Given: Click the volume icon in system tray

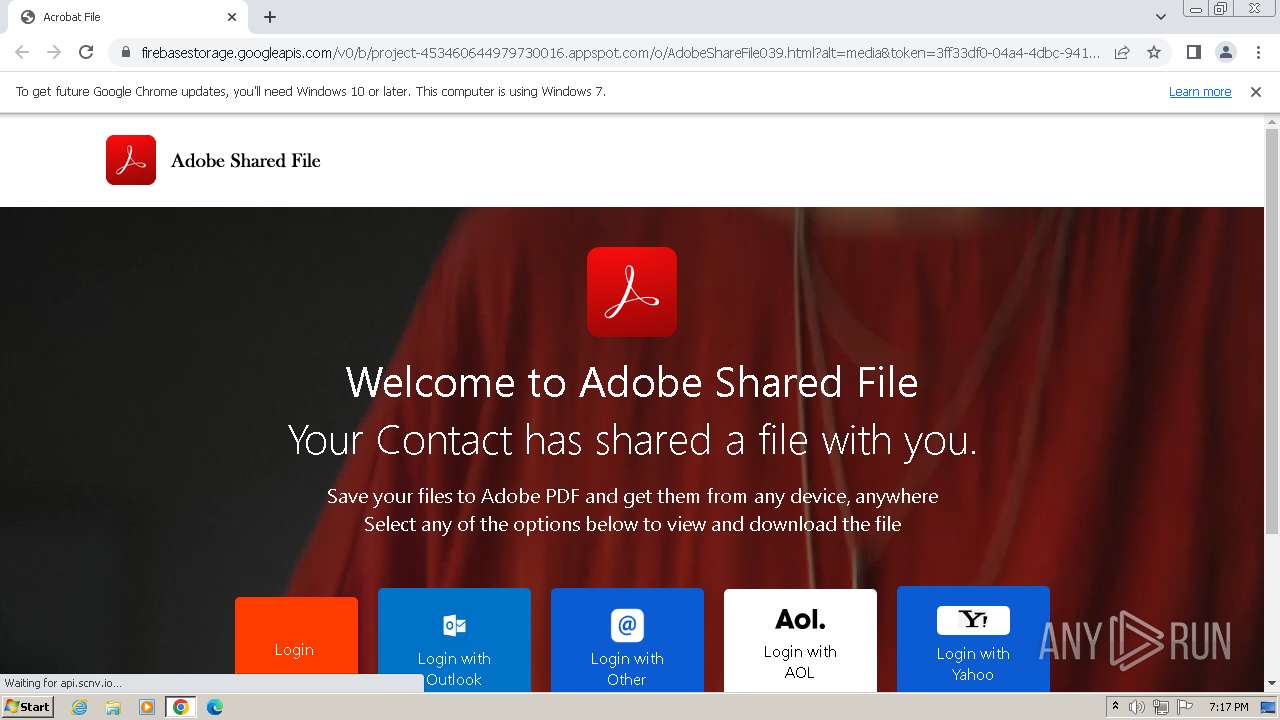Looking at the screenshot, I should [1137, 707].
